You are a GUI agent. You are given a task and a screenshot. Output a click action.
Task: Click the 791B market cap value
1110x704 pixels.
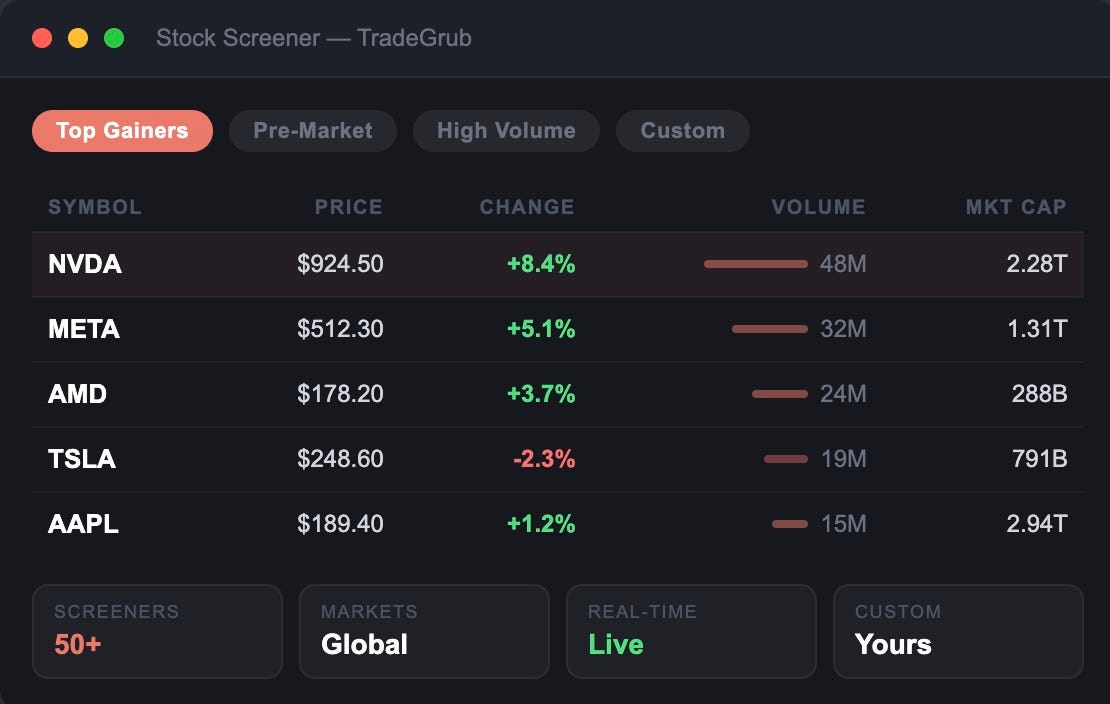(1039, 459)
